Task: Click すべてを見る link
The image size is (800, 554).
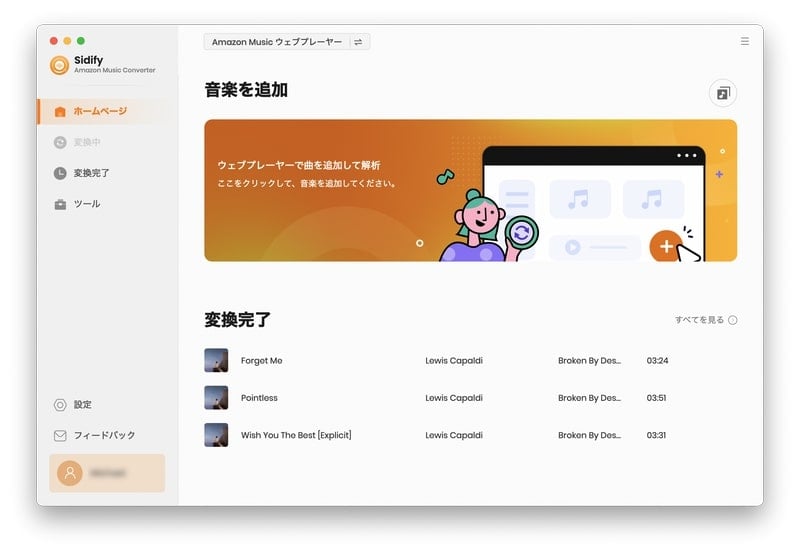Action: tap(699, 320)
